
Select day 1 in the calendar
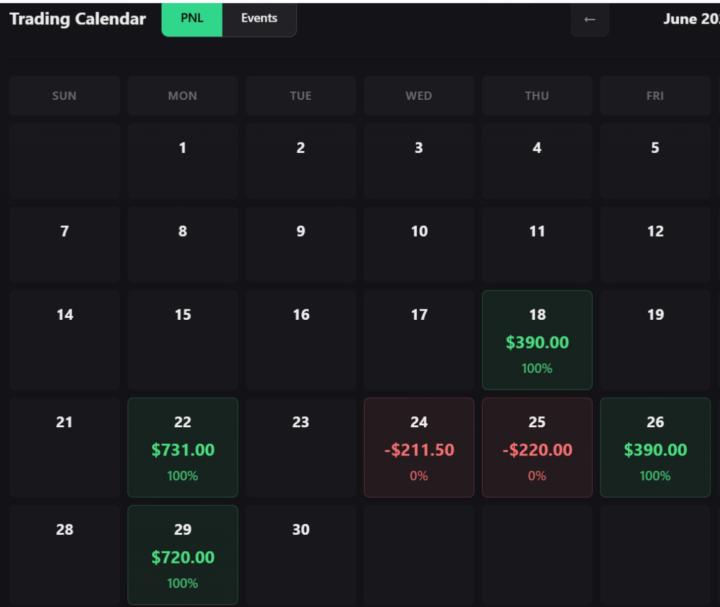click(183, 161)
